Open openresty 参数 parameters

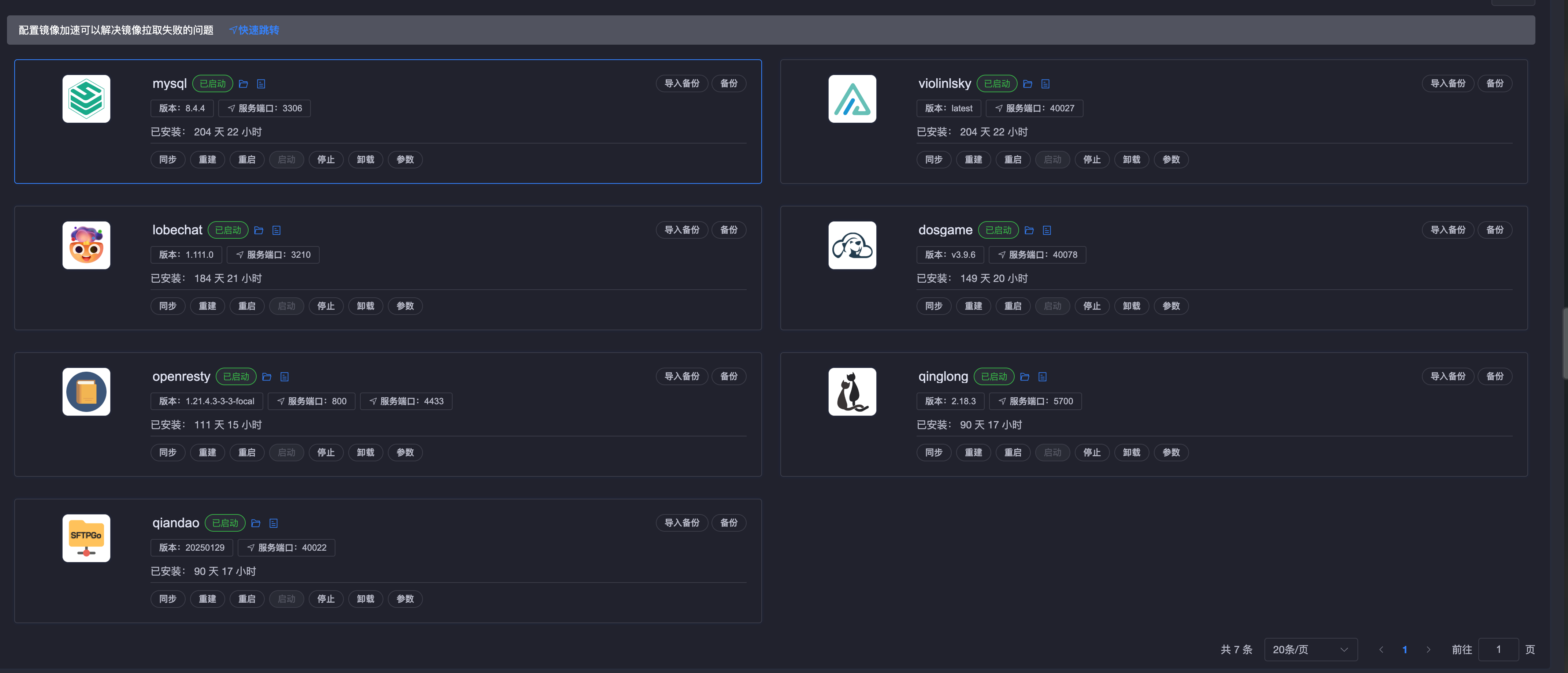(x=405, y=453)
